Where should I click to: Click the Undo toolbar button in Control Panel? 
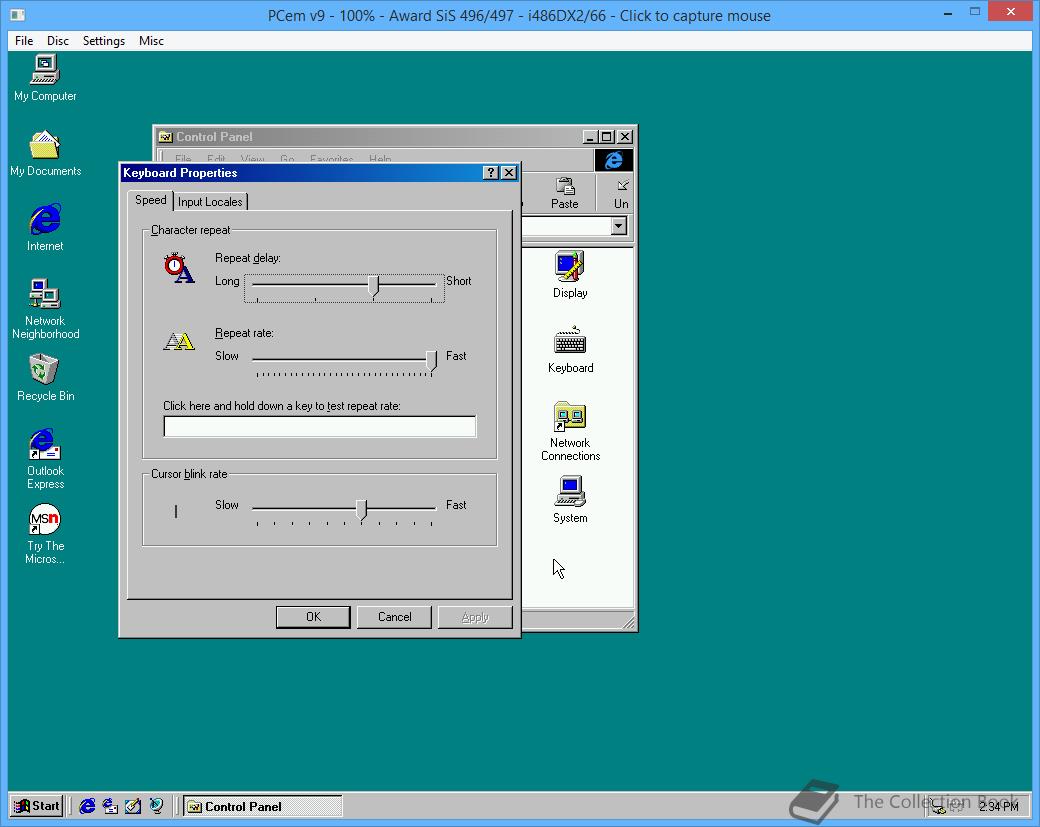621,193
